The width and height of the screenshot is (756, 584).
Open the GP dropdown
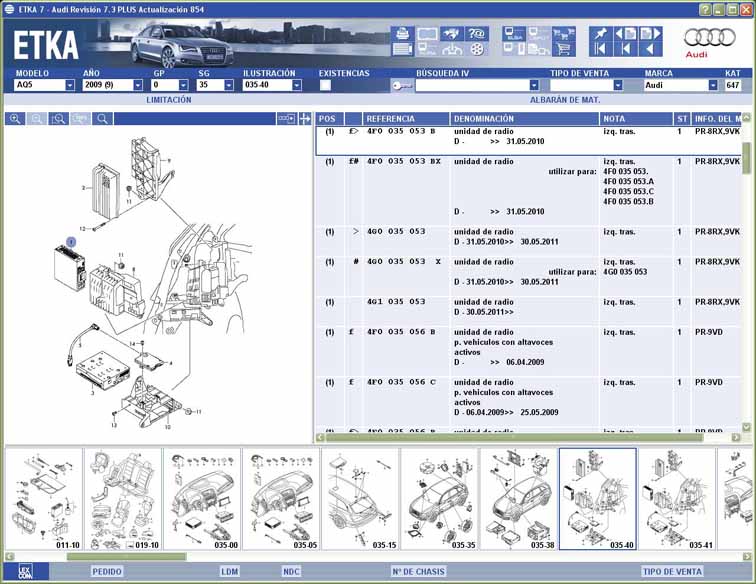pyautogui.click(x=183, y=85)
